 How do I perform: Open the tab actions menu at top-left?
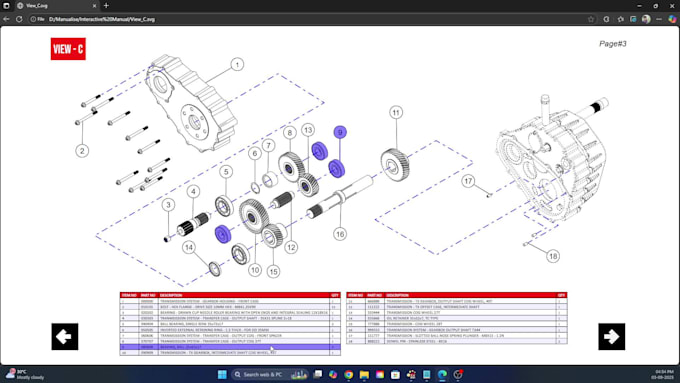pos(6,6)
